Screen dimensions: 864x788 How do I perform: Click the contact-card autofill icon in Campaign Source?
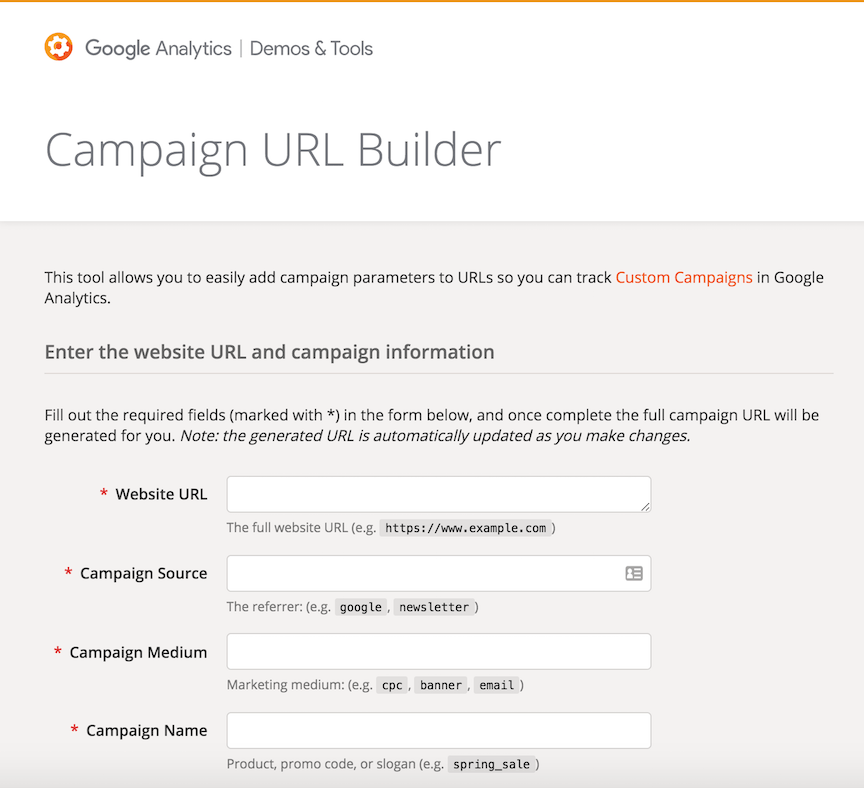point(634,573)
